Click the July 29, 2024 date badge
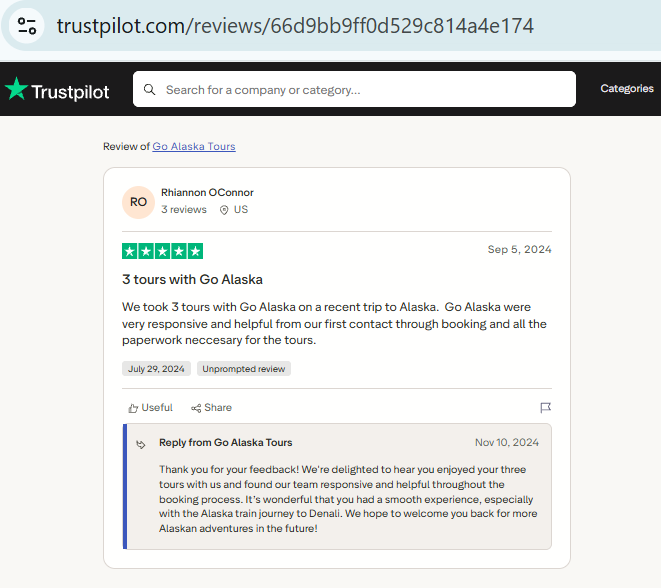The height and width of the screenshot is (588, 661). pyautogui.click(x=156, y=369)
